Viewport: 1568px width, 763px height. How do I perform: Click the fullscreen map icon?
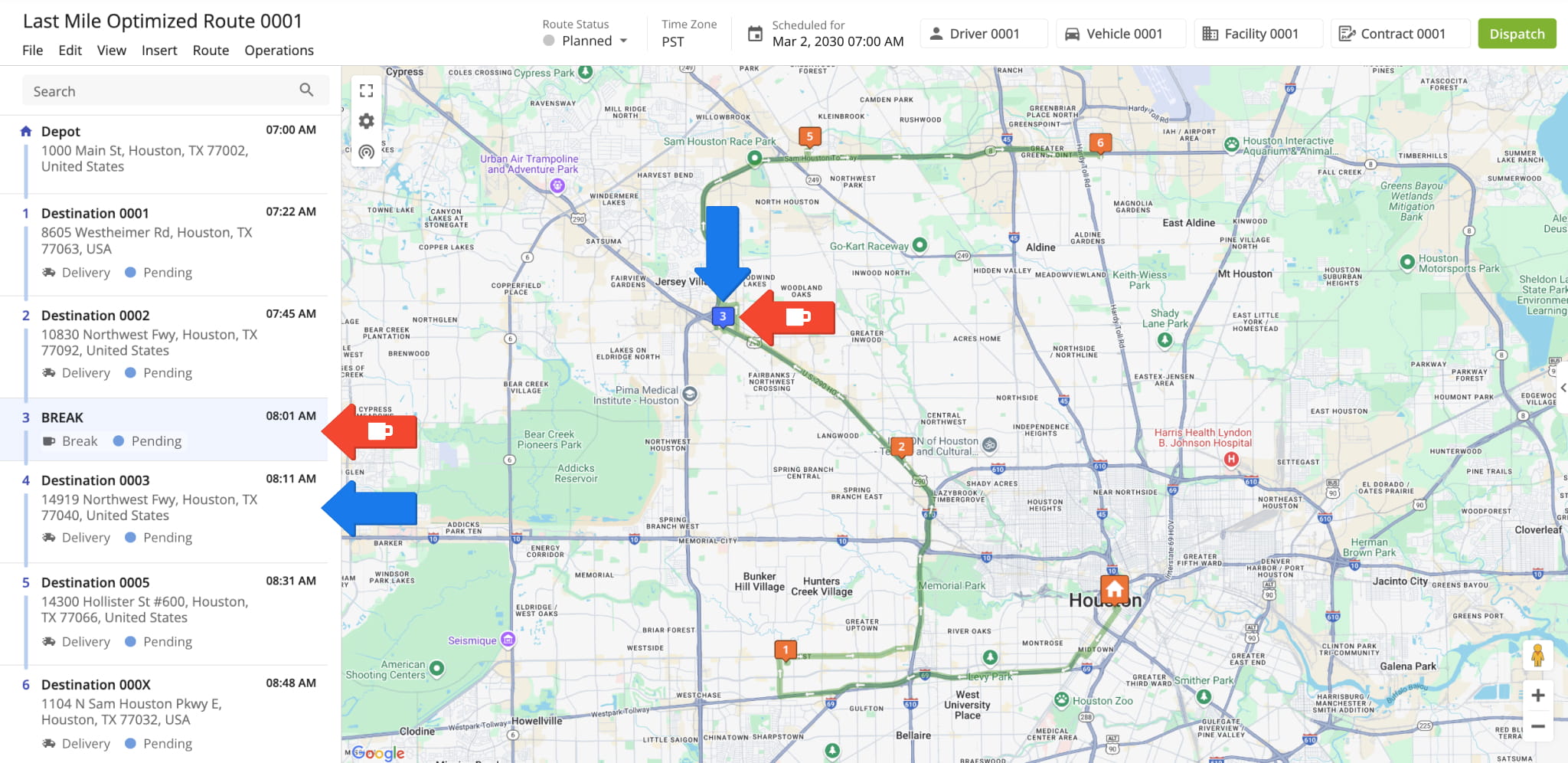click(366, 91)
